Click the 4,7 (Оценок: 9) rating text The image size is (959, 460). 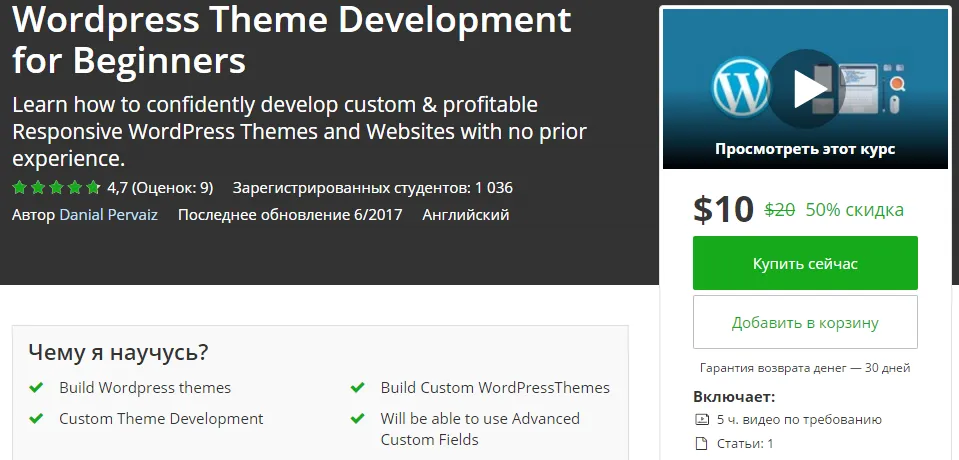[160, 188]
